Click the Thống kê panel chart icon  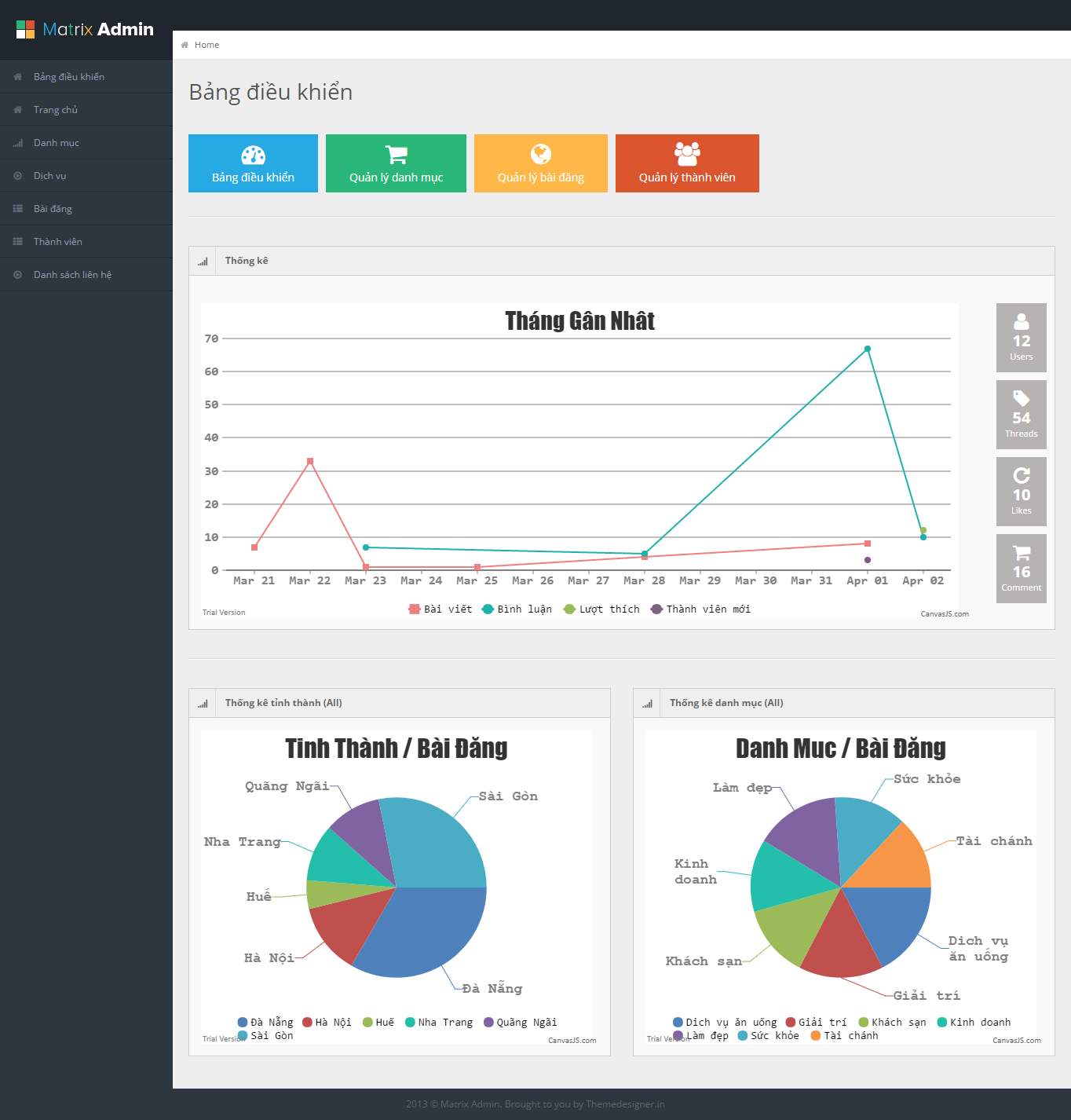203,262
